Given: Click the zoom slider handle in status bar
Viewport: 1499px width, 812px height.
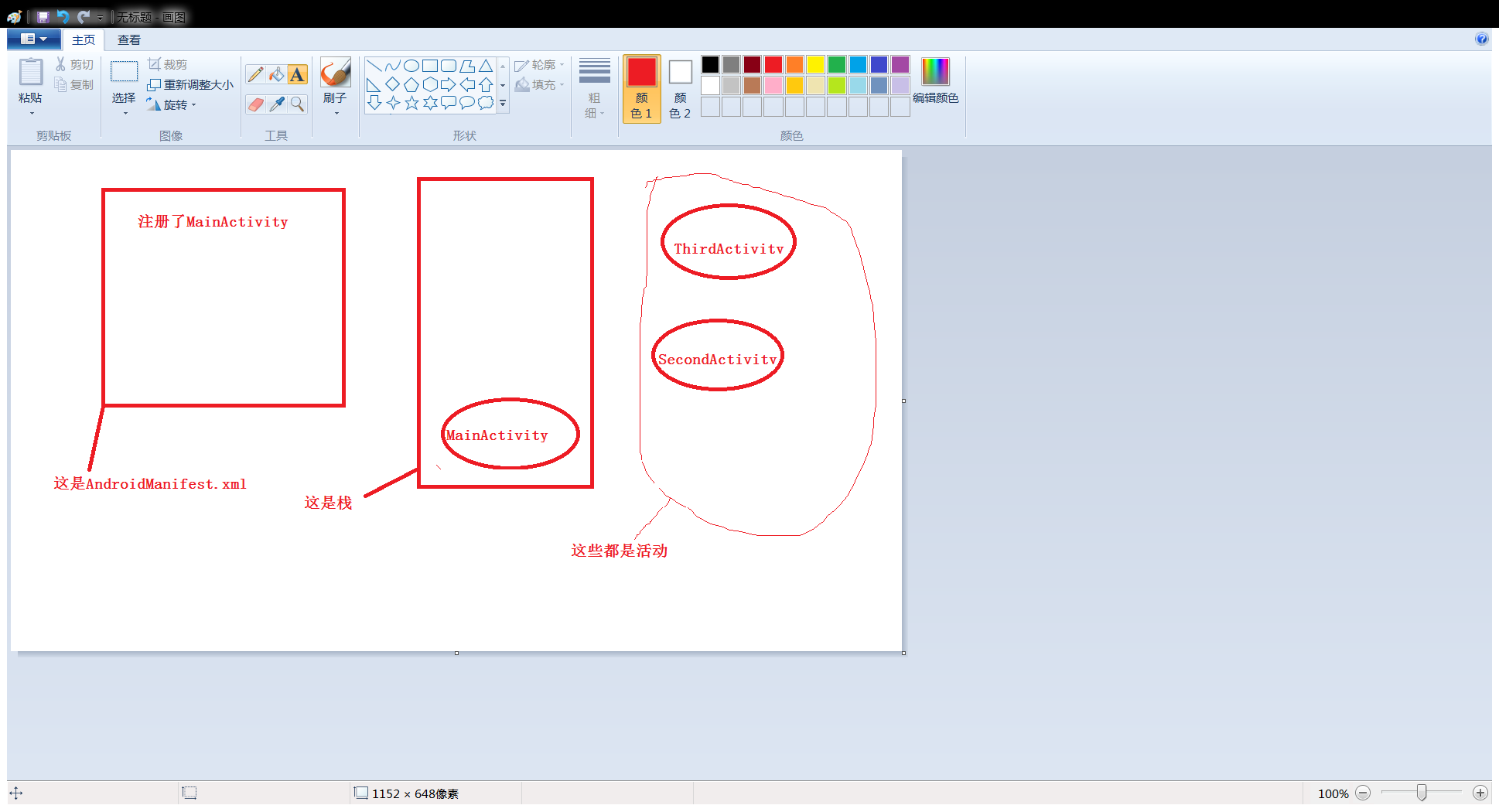Looking at the screenshot, I should [x=1422, y=793].
